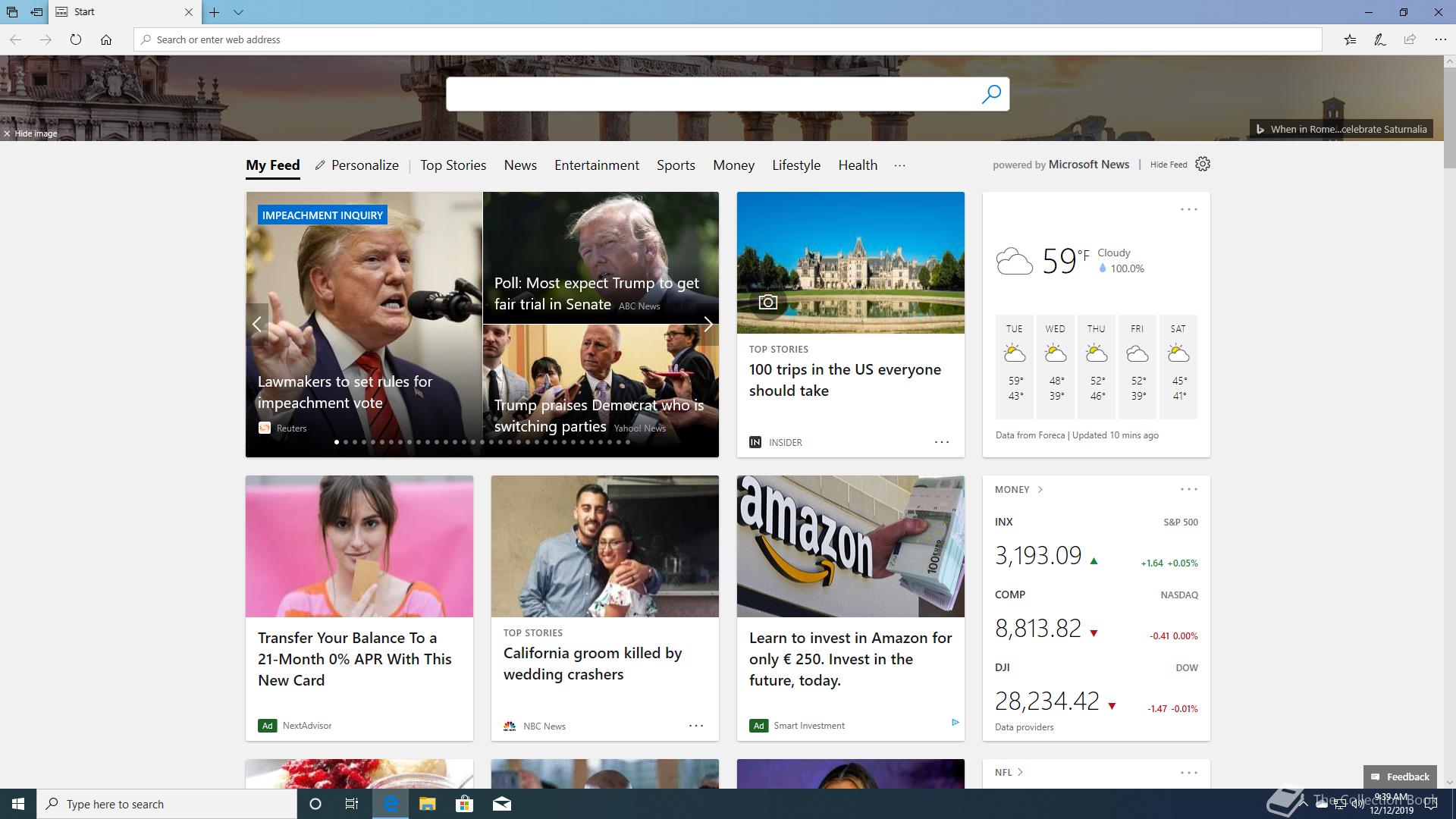Open California groom killed story
The width and height of the screenshot is (1456, 819).
592,664
